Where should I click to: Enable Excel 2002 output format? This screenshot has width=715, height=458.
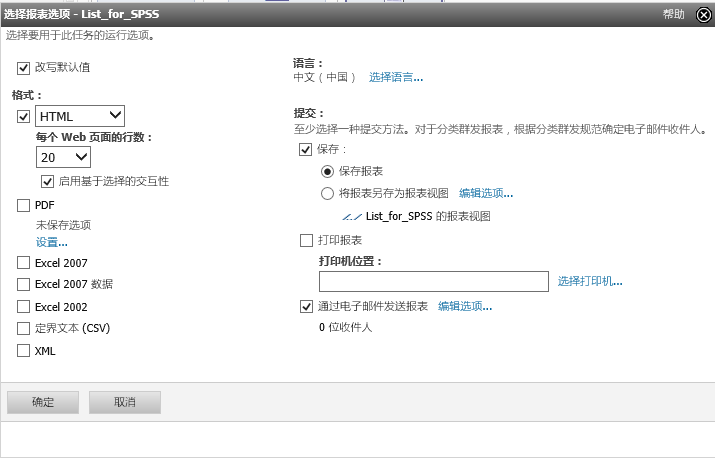coord(23,307)
